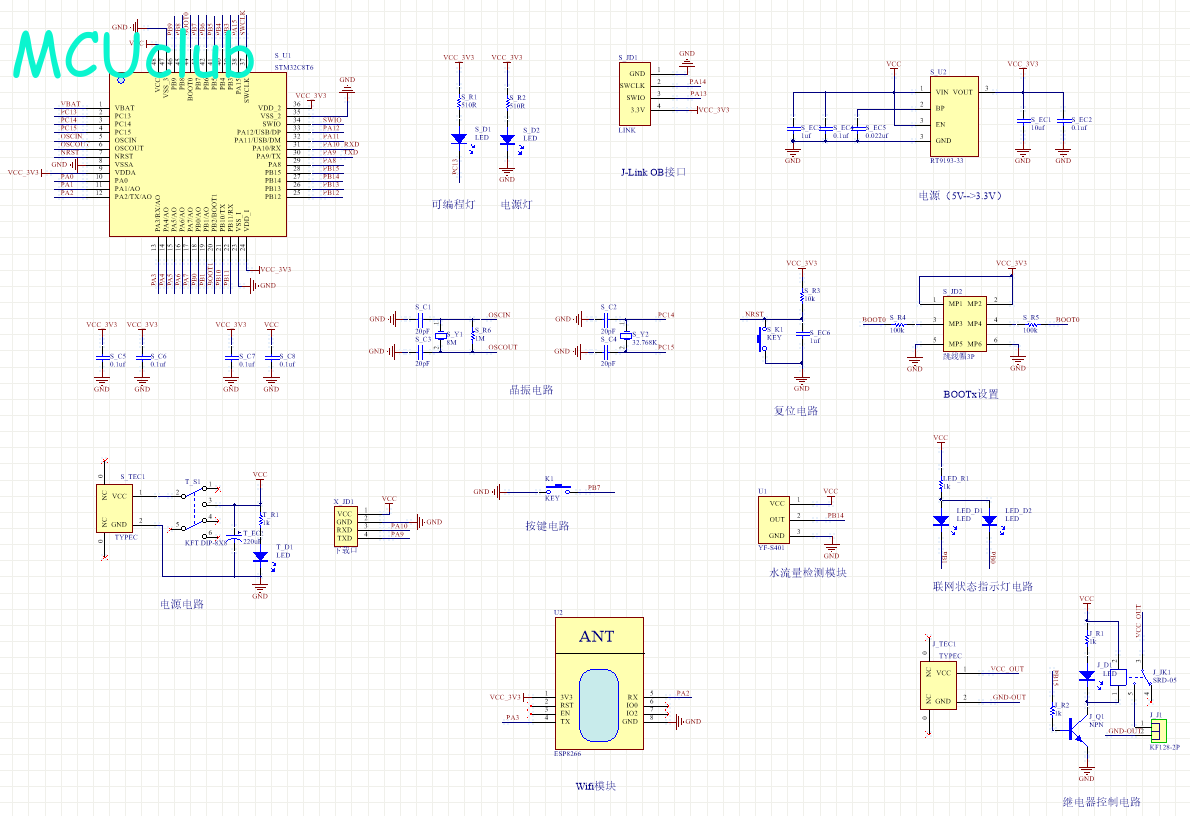Screen dimensions: 1190x816
Task: Click the YF-S401 water flow sensor U1
Action: click(775, 519)
